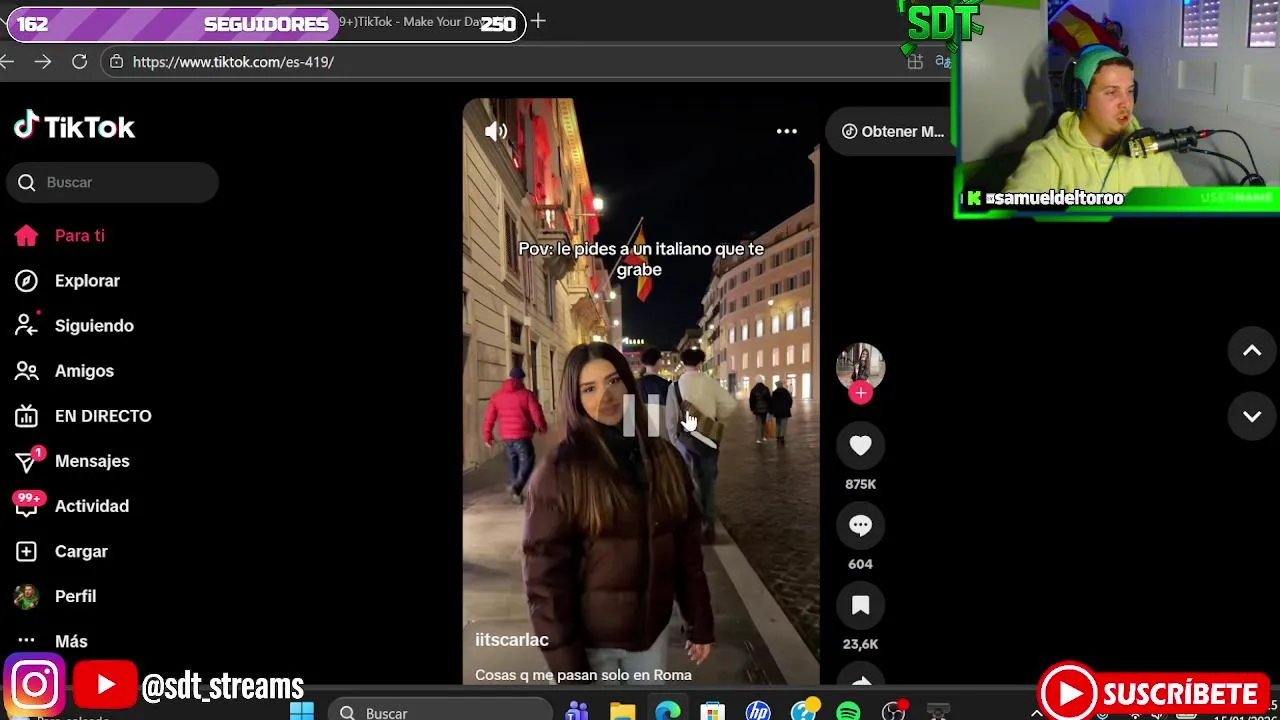Show hidden system tray icons chevron
This screenshot has height=720, width=1280.
point(1036,713)
